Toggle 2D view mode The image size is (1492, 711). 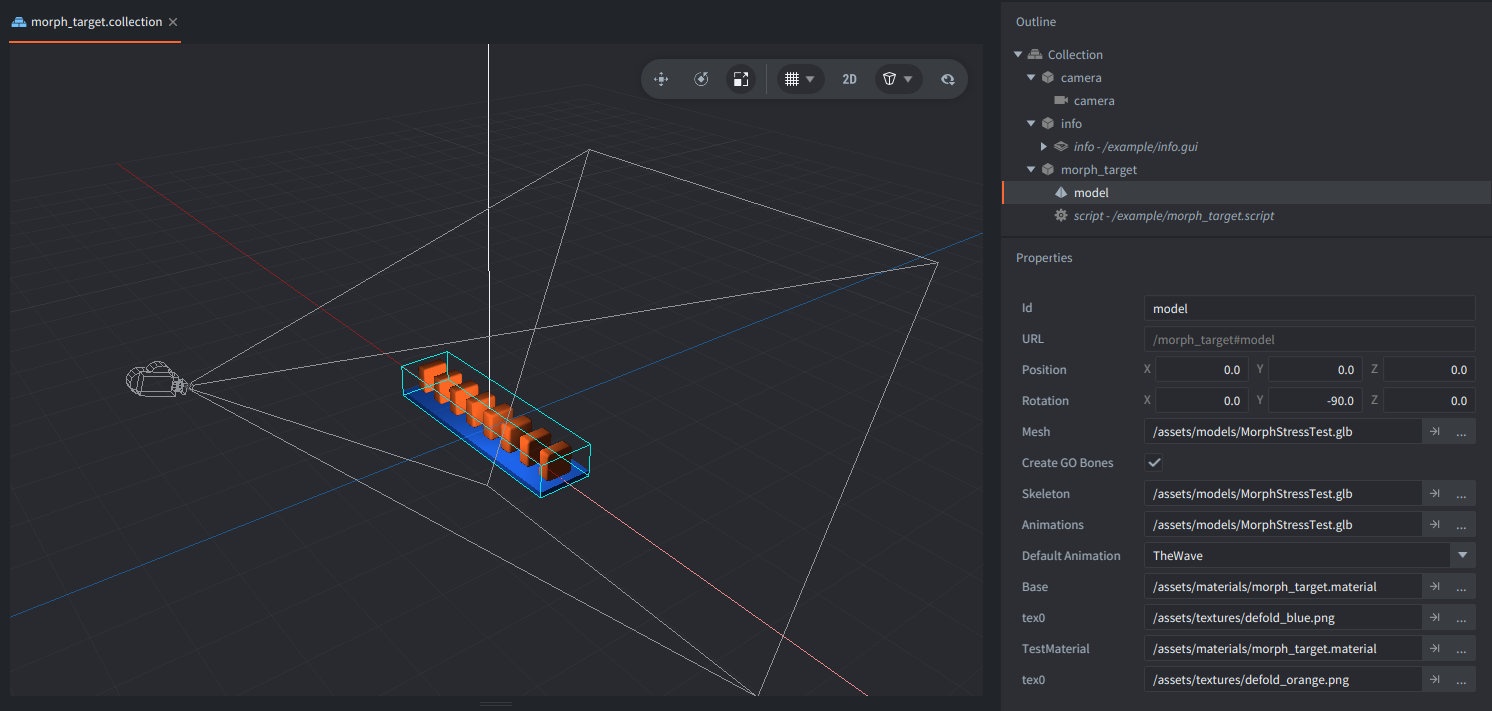[849, 79]
